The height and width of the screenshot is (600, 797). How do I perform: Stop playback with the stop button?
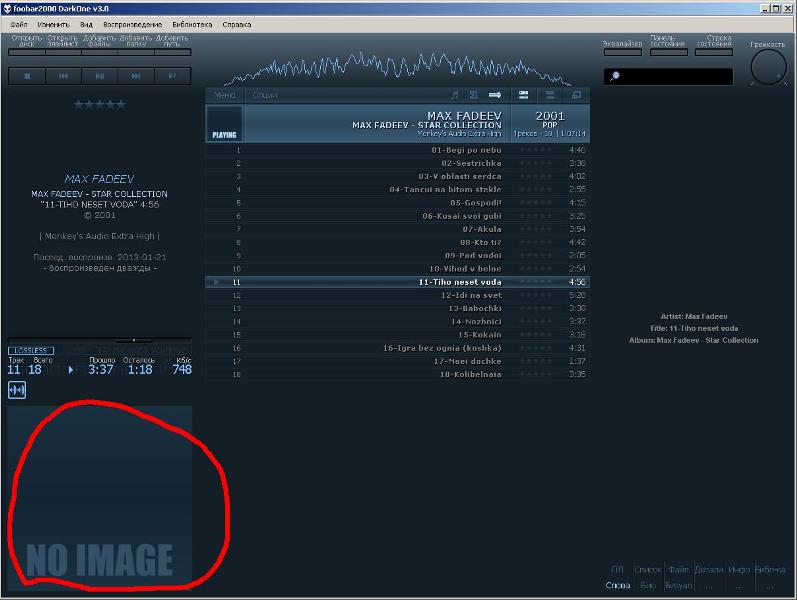click(x=27, y=76)
